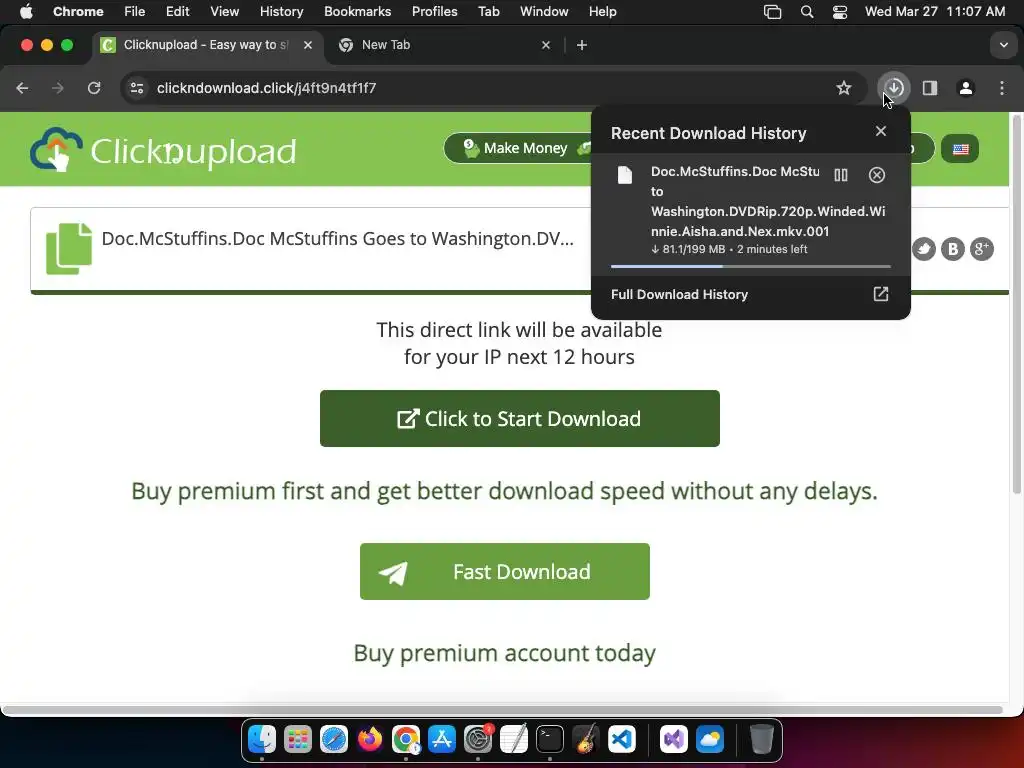Open Spotlight search in menu bar

(x=807, y=12)
